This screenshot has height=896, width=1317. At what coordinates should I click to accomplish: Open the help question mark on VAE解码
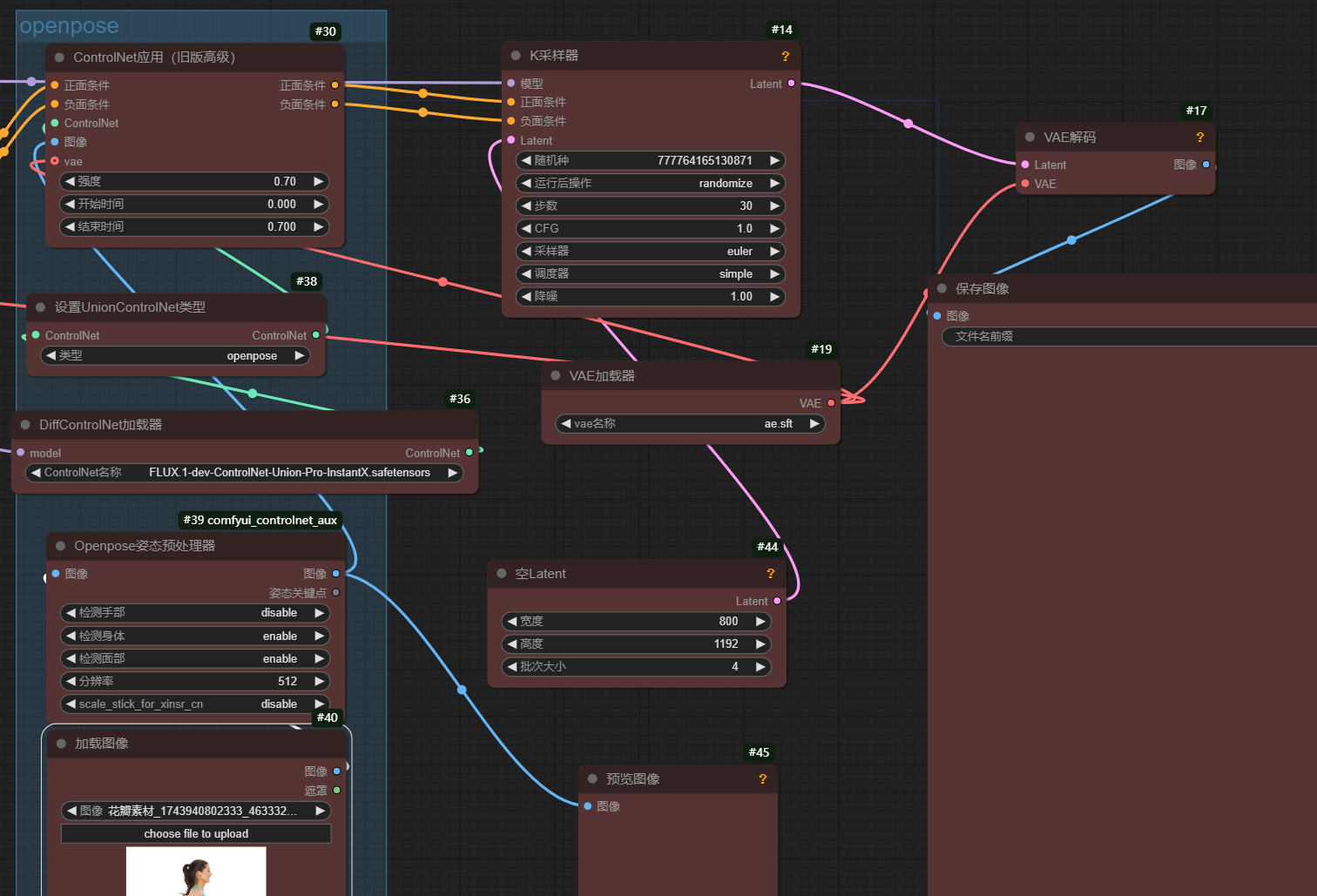point(1200,137)
